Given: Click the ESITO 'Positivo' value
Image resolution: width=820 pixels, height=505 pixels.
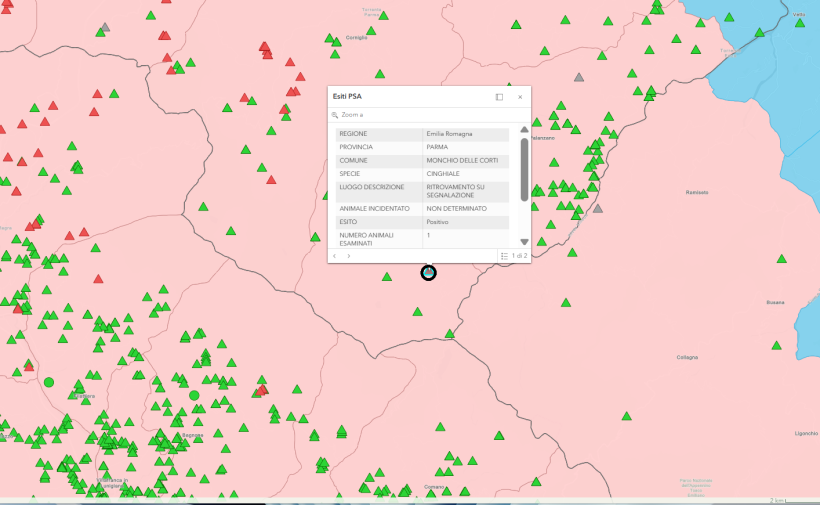Looking at the screenshot, I should coord(437,222).
